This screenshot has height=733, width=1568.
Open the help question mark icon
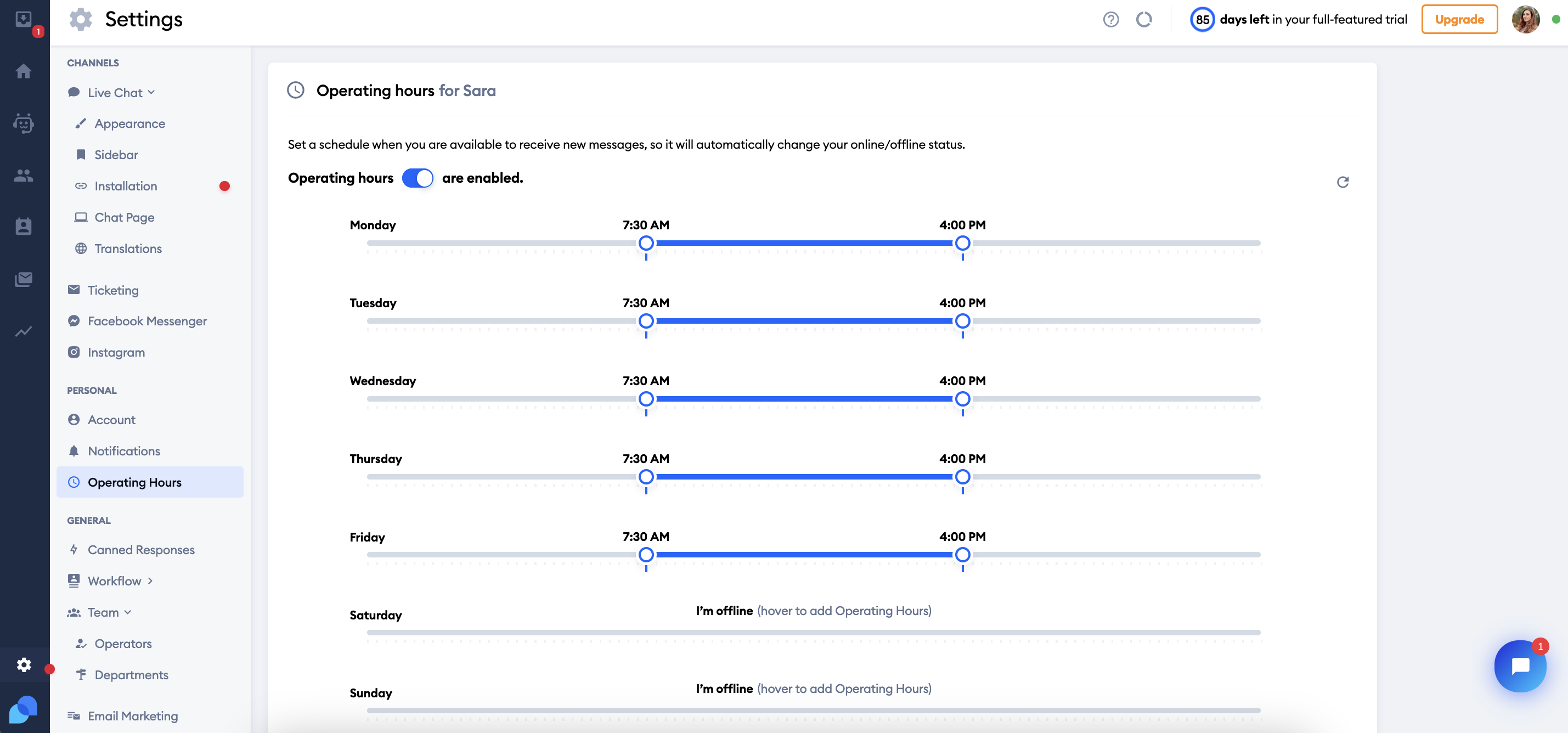pos(1110,19)
